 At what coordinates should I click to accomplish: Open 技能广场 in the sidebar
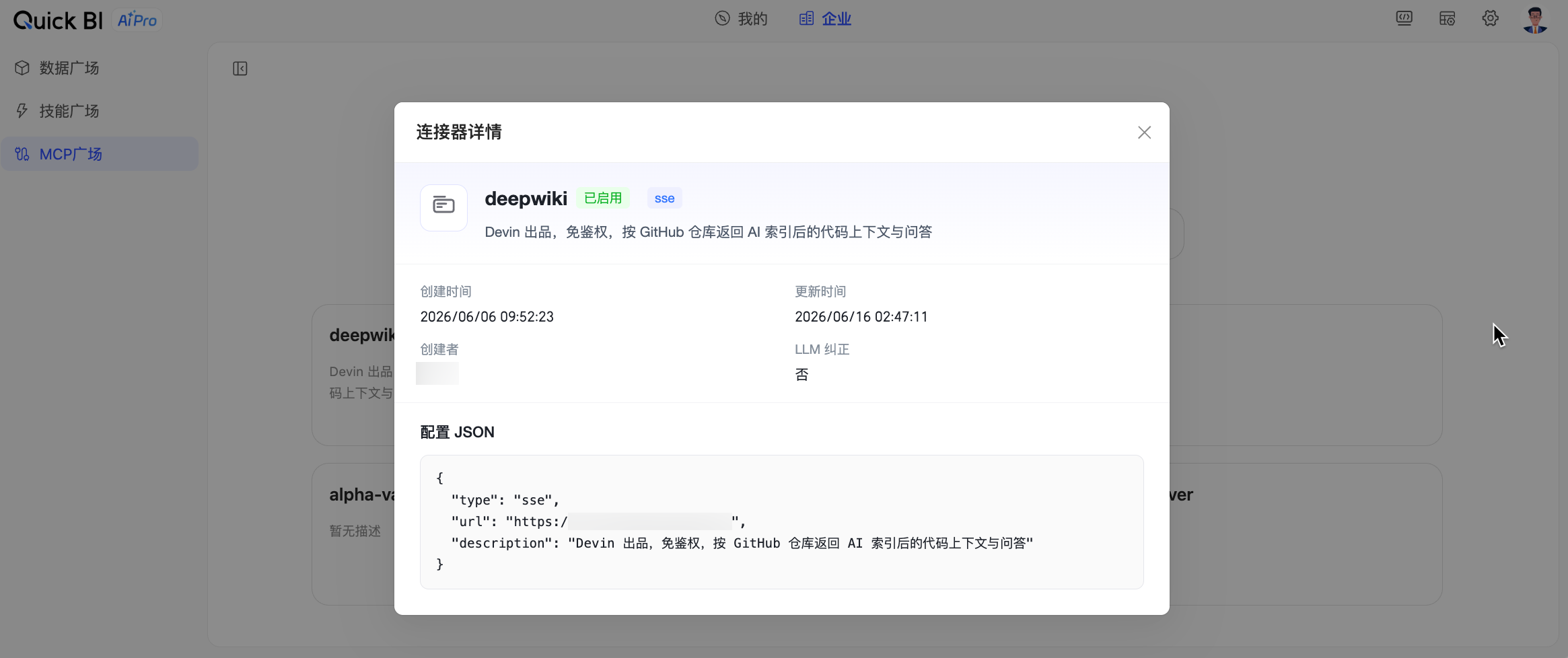click(100, 111)
